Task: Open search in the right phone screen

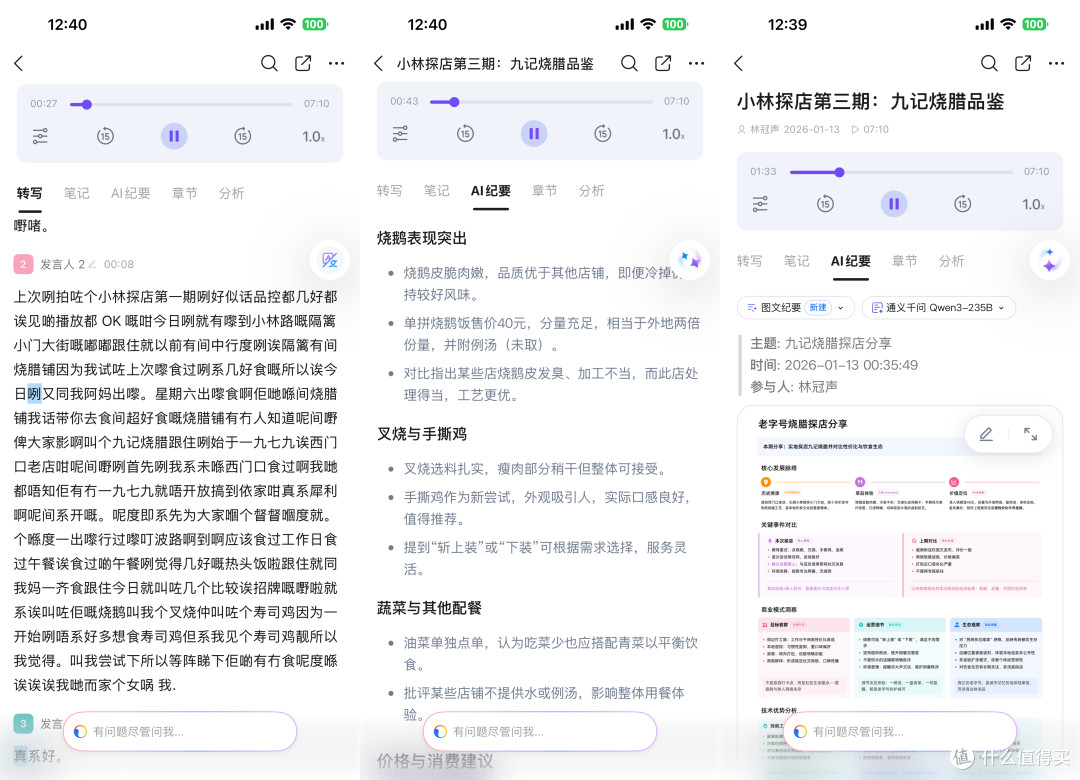Action: (x=989, y=63)
